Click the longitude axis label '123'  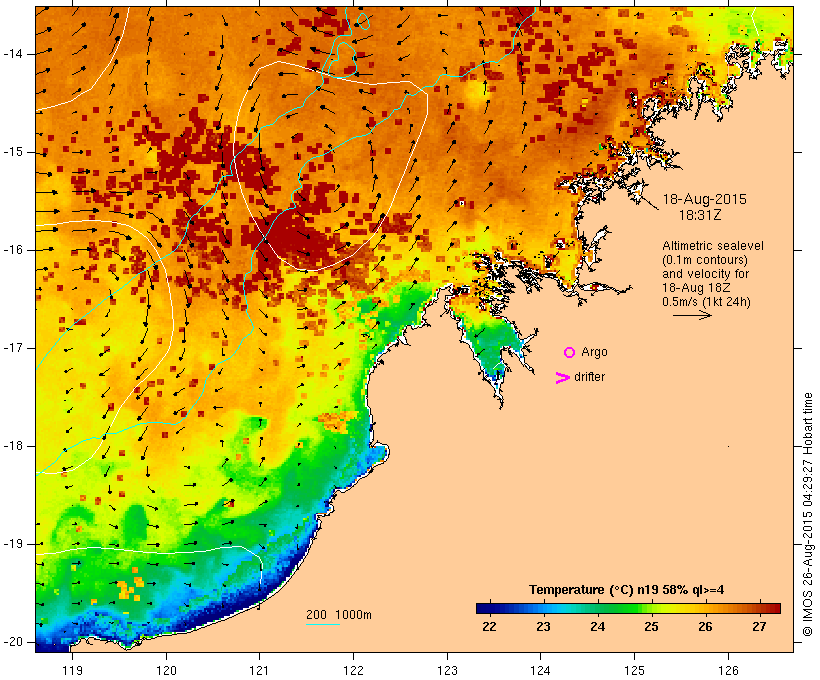click(447, 670)
